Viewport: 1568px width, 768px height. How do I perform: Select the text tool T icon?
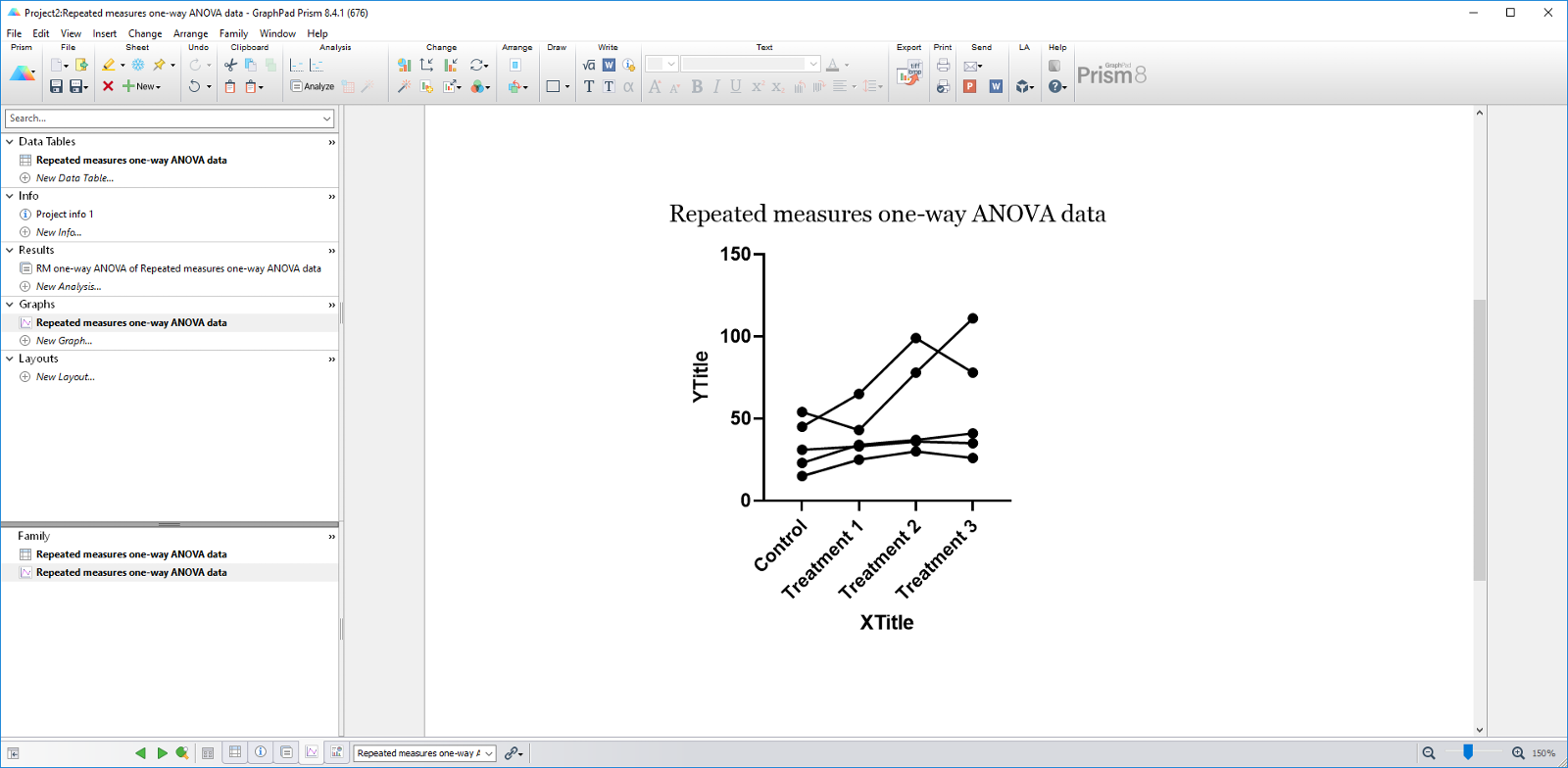[589, 86]
